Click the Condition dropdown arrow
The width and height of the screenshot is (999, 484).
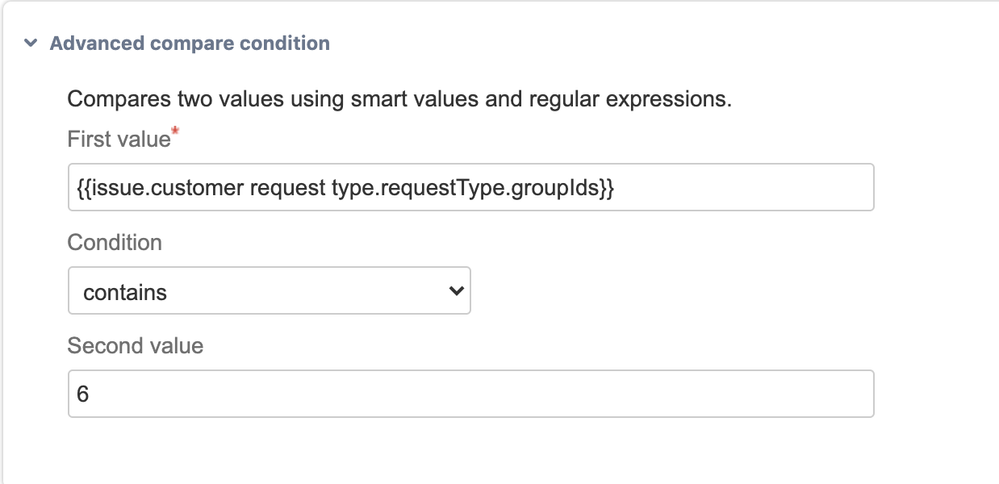[x=456, y=292]
